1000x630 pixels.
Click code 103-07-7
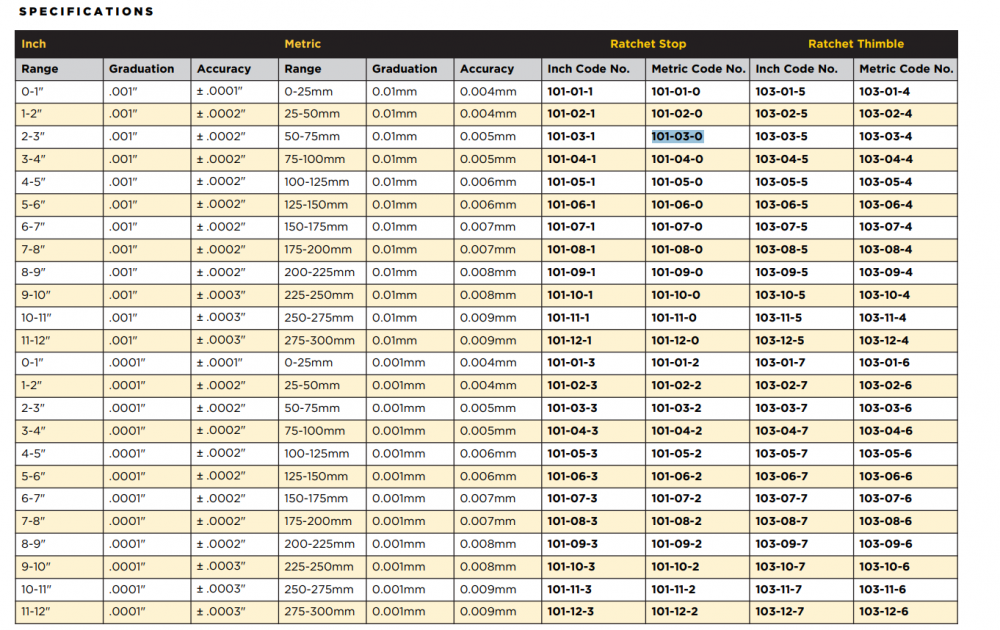[781, 498]
